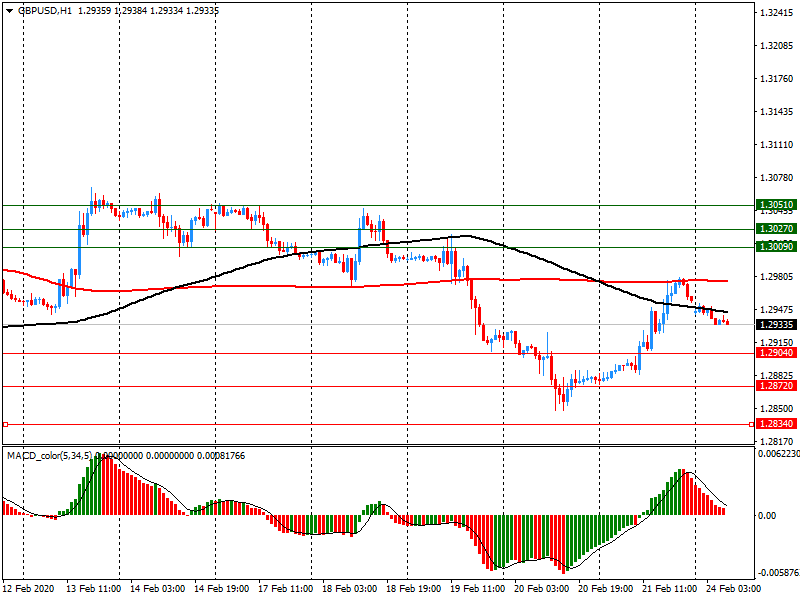Screen dimensions: 800x600
Task: Select the MACD_color(5,34,5) indicator label
Action: click(x=50, y=456)
